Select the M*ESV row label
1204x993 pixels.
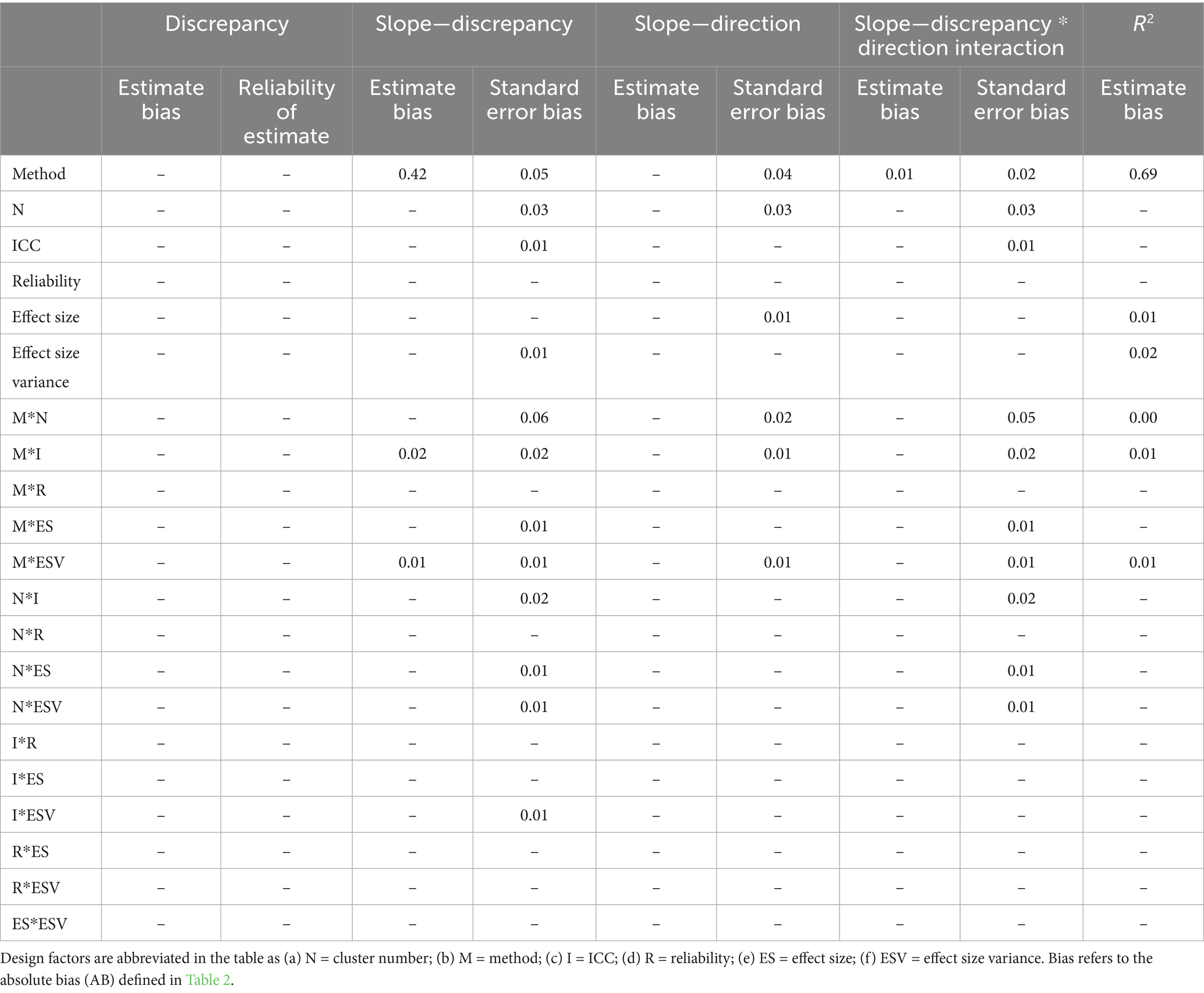click(38, 562)
